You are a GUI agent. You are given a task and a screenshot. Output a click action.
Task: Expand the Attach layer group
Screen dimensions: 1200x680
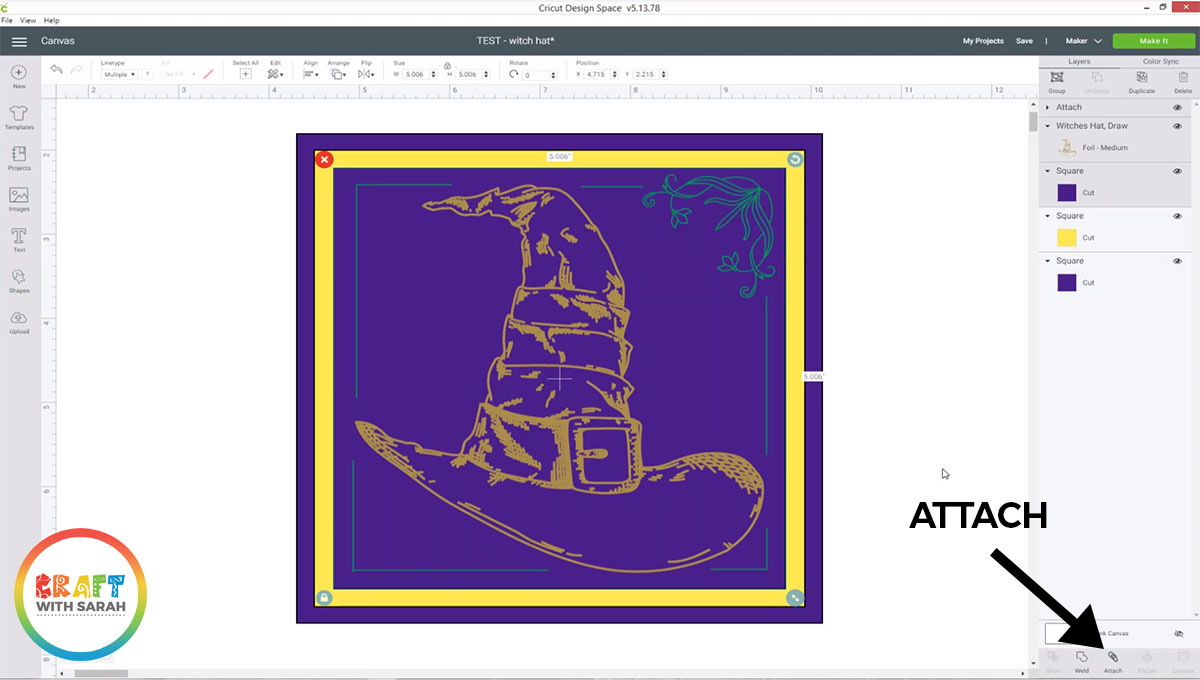1048,107
